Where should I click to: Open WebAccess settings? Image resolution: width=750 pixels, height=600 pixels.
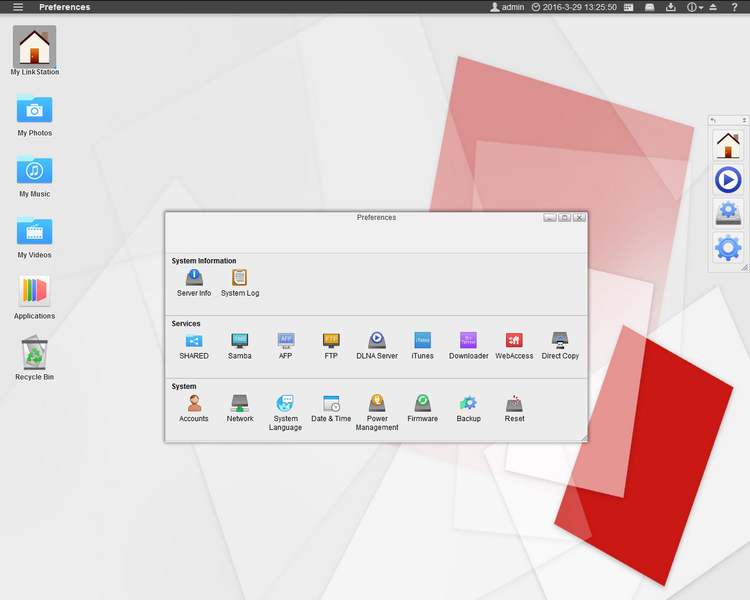point(514,341)
